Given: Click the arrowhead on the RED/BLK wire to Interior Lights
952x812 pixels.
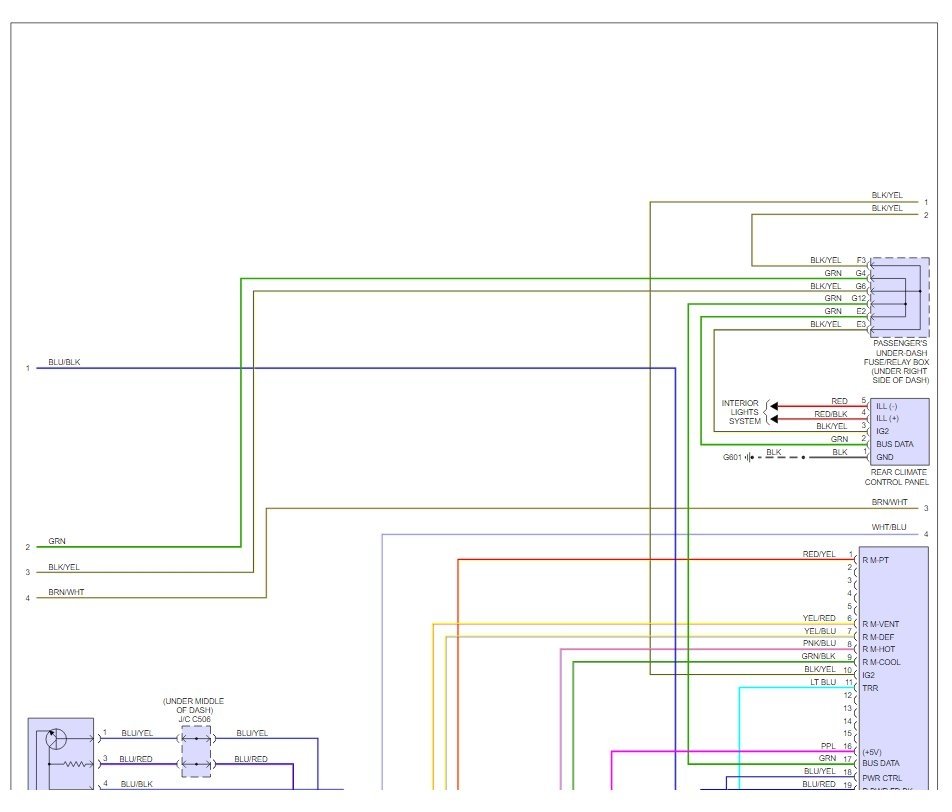Looking at the screenshot, I should click(x=774, y=419).
